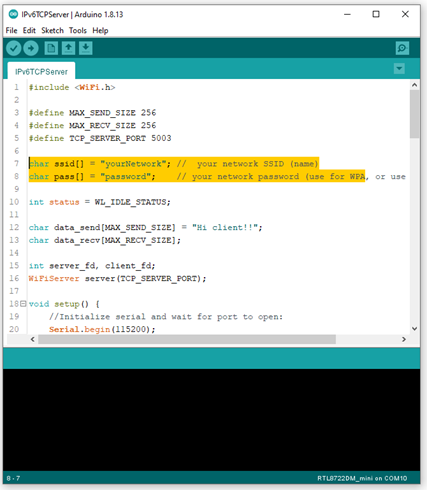
Task: Click the vertical scrollbar down arrow
Action: (414, 329)
